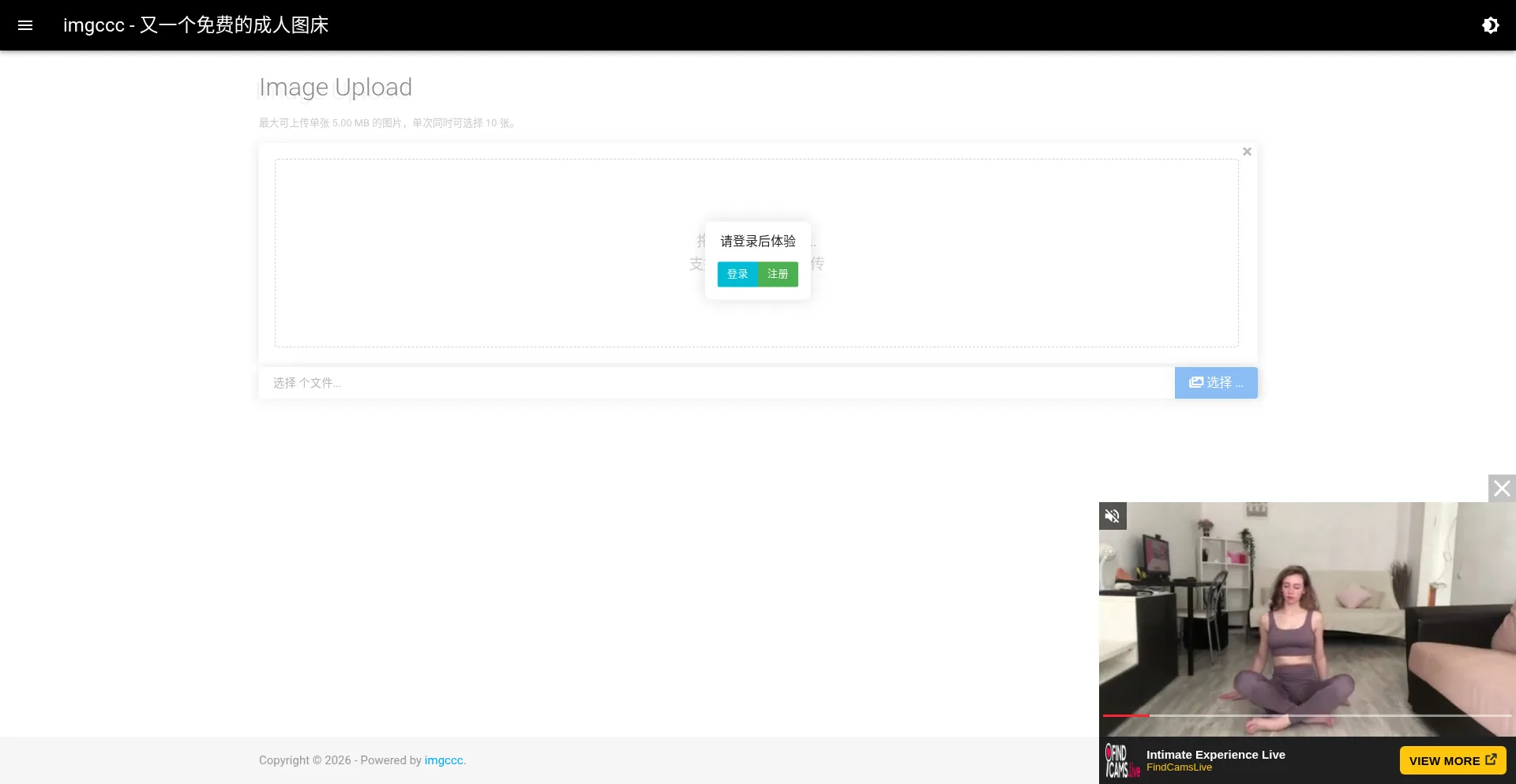Click the Intimate Experience Live ad title
1516x784 pixels.
pyautogui.click(x=1216, y=755)
